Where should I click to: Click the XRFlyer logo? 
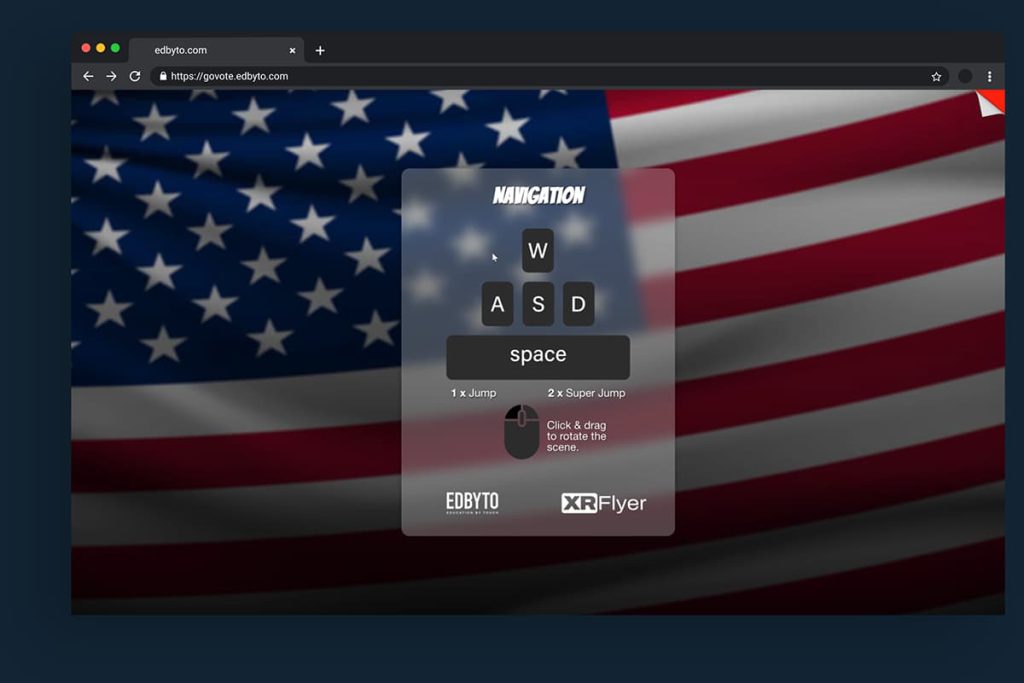pyautogui.click(x=604, y=504)
